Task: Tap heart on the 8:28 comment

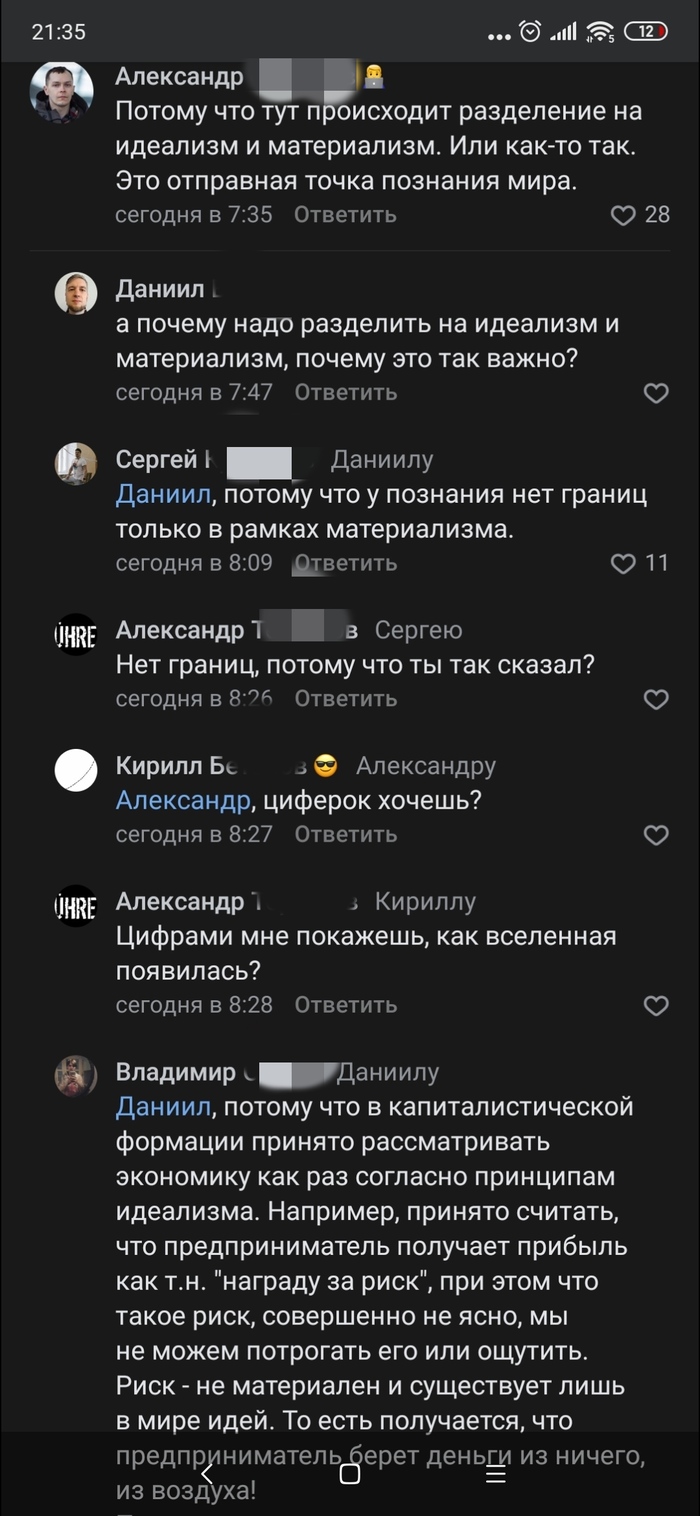Action: click(x=656, y=1005)
